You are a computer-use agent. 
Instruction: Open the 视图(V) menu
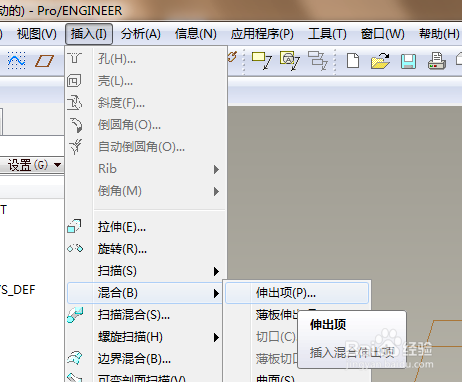coord(37,34)
